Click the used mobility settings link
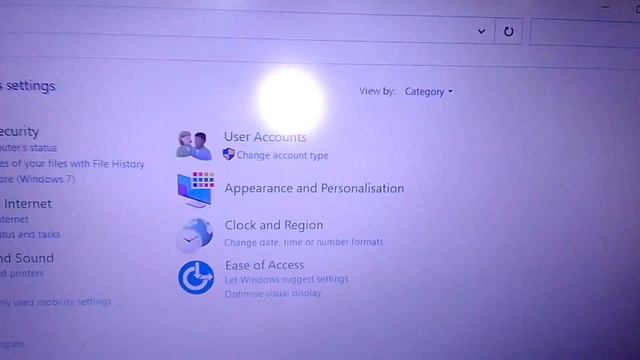 tap(56, 302)
